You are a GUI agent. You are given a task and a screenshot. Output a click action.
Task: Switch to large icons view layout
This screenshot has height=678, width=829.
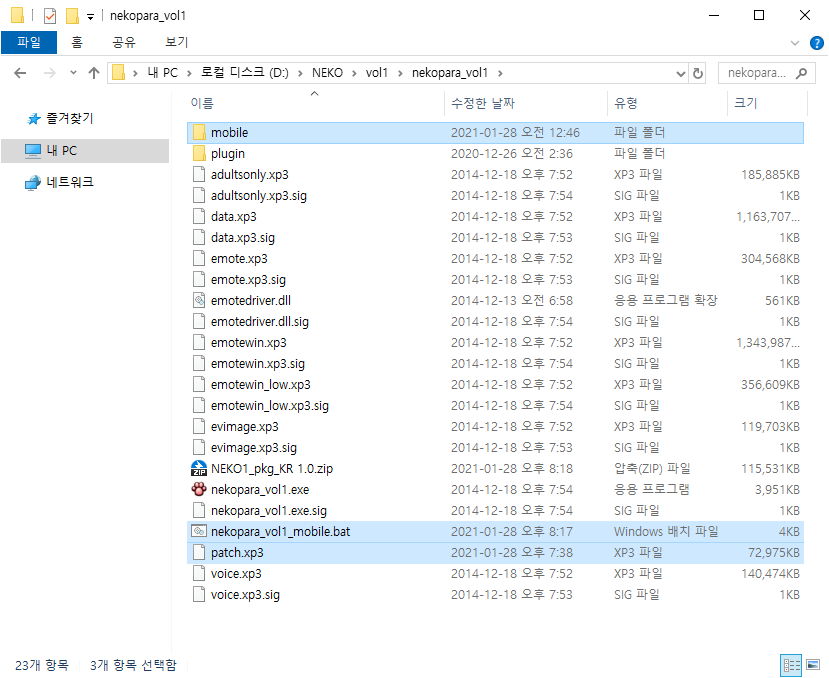coord(813,665)
